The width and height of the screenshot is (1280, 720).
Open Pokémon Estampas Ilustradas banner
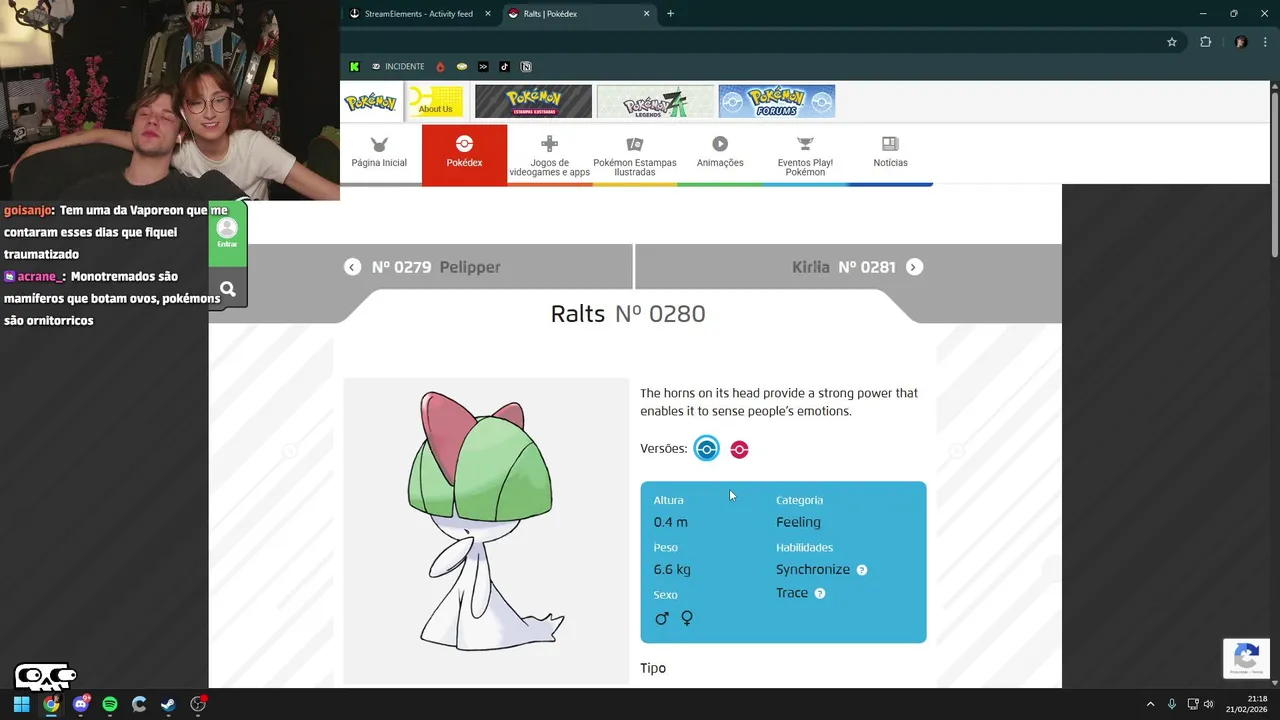(533, 101)
